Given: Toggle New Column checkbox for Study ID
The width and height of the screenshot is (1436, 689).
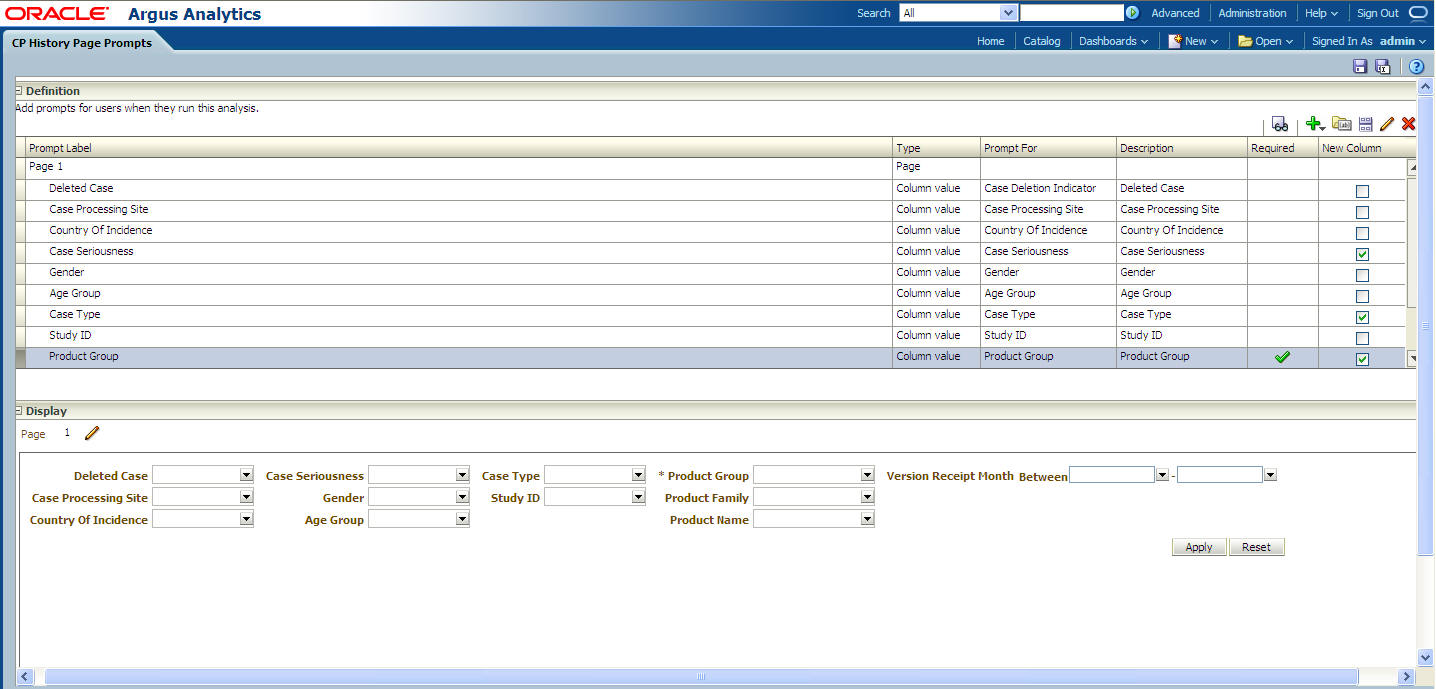Looking at the screenshot, I should tap(1362, 338).
